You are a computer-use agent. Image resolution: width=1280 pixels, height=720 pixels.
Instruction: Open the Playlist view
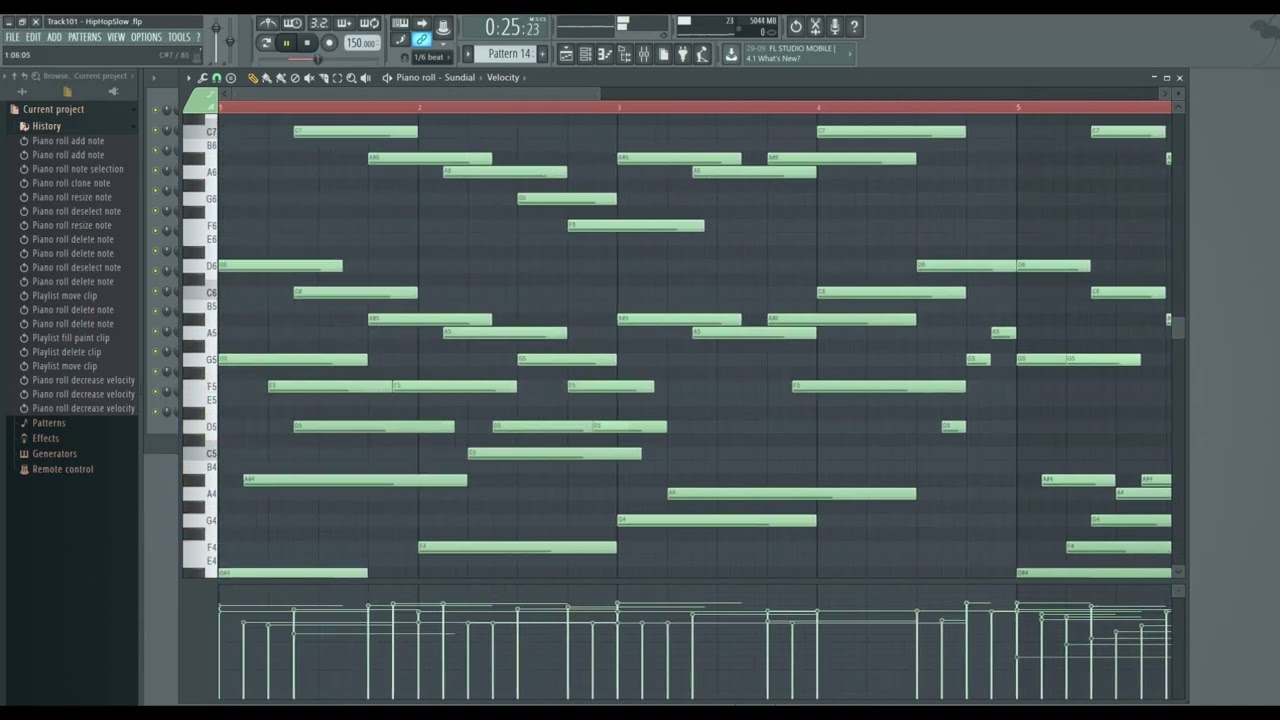[566, 54]
